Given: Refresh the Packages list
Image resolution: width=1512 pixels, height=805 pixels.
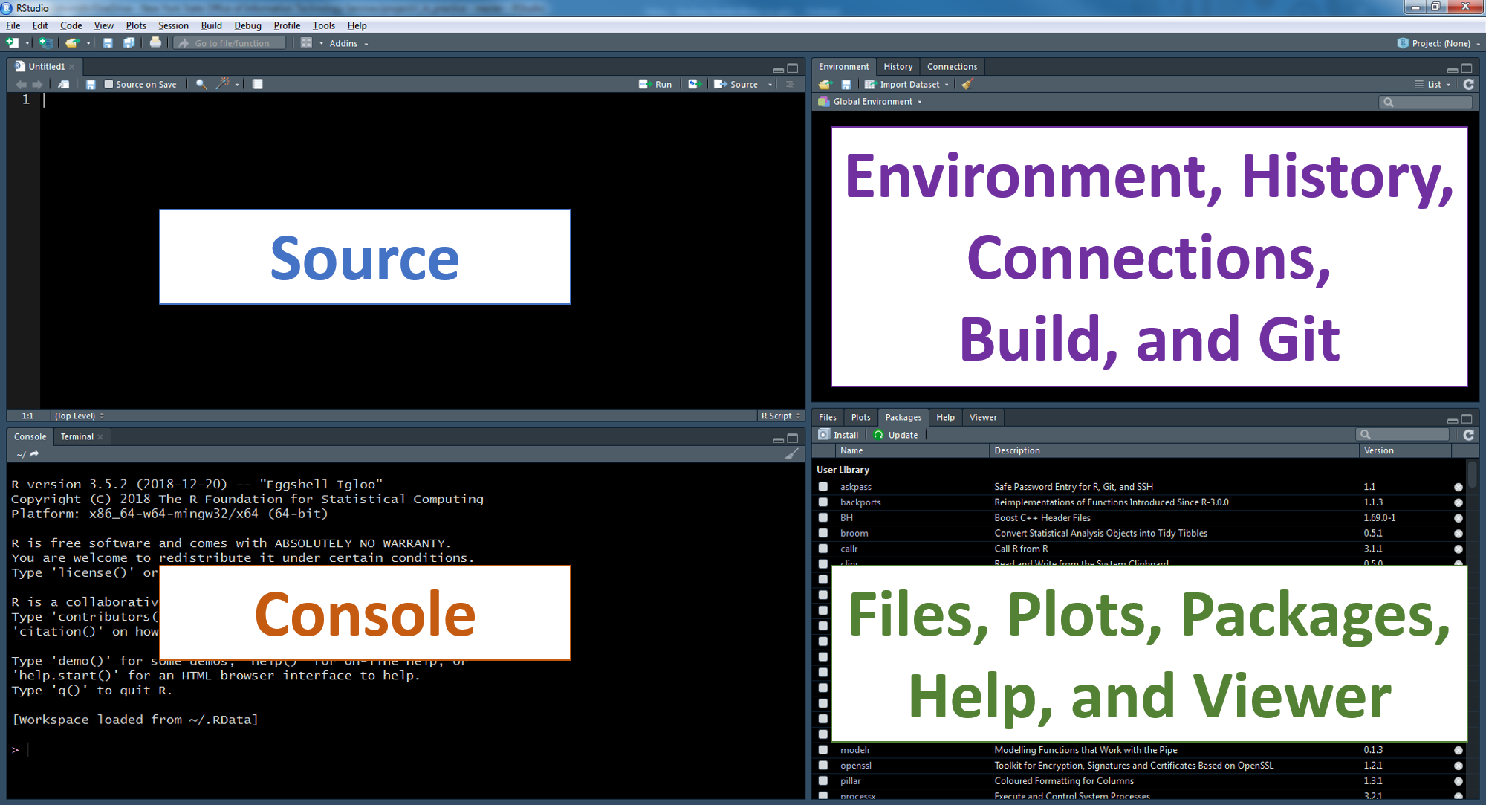Looking at the screenshot, I should (1468, 436).
